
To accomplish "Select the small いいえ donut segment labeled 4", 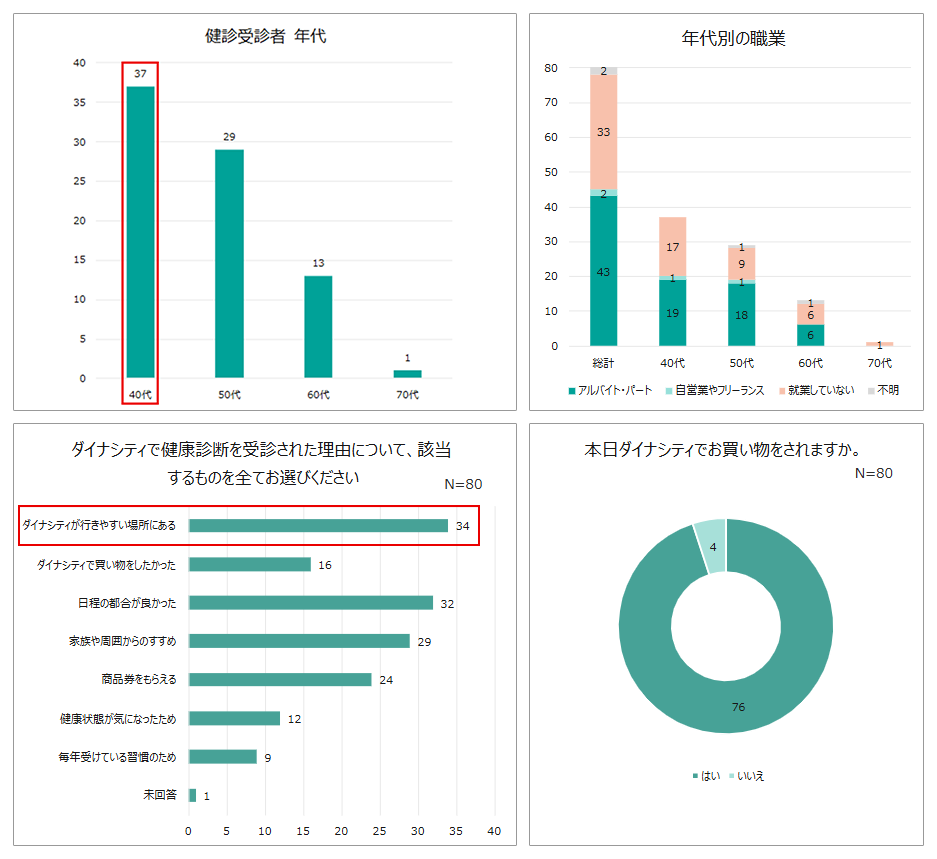I will click(x=710, y=545).
